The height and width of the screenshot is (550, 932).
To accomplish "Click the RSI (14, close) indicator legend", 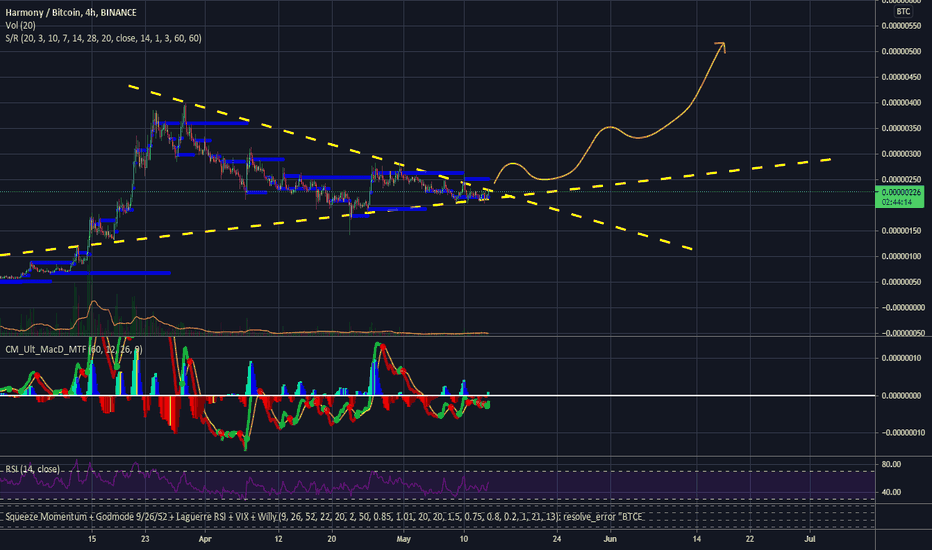I will [33, 469].
